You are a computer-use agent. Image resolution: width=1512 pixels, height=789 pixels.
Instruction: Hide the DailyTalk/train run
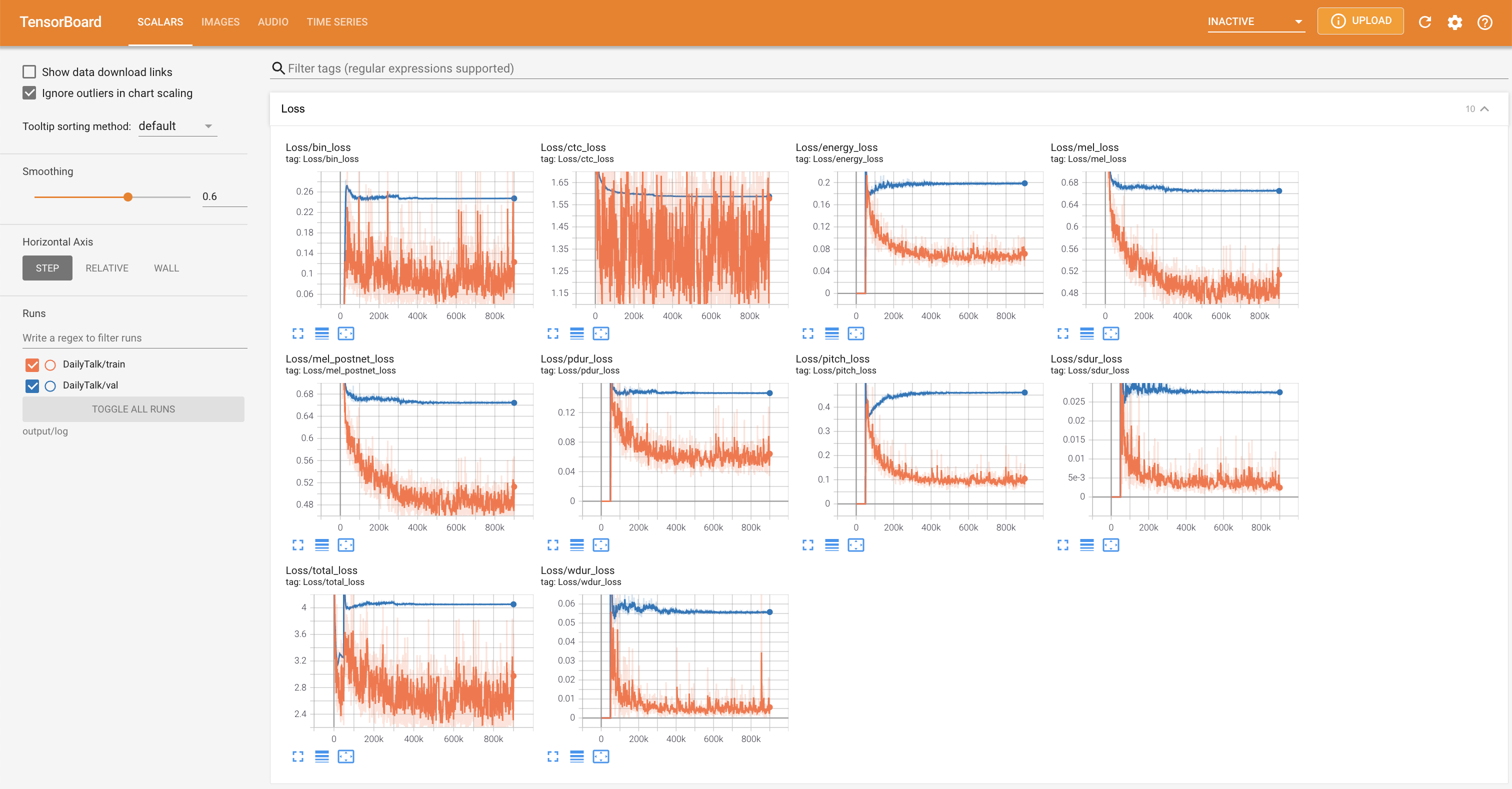point(32,364)
